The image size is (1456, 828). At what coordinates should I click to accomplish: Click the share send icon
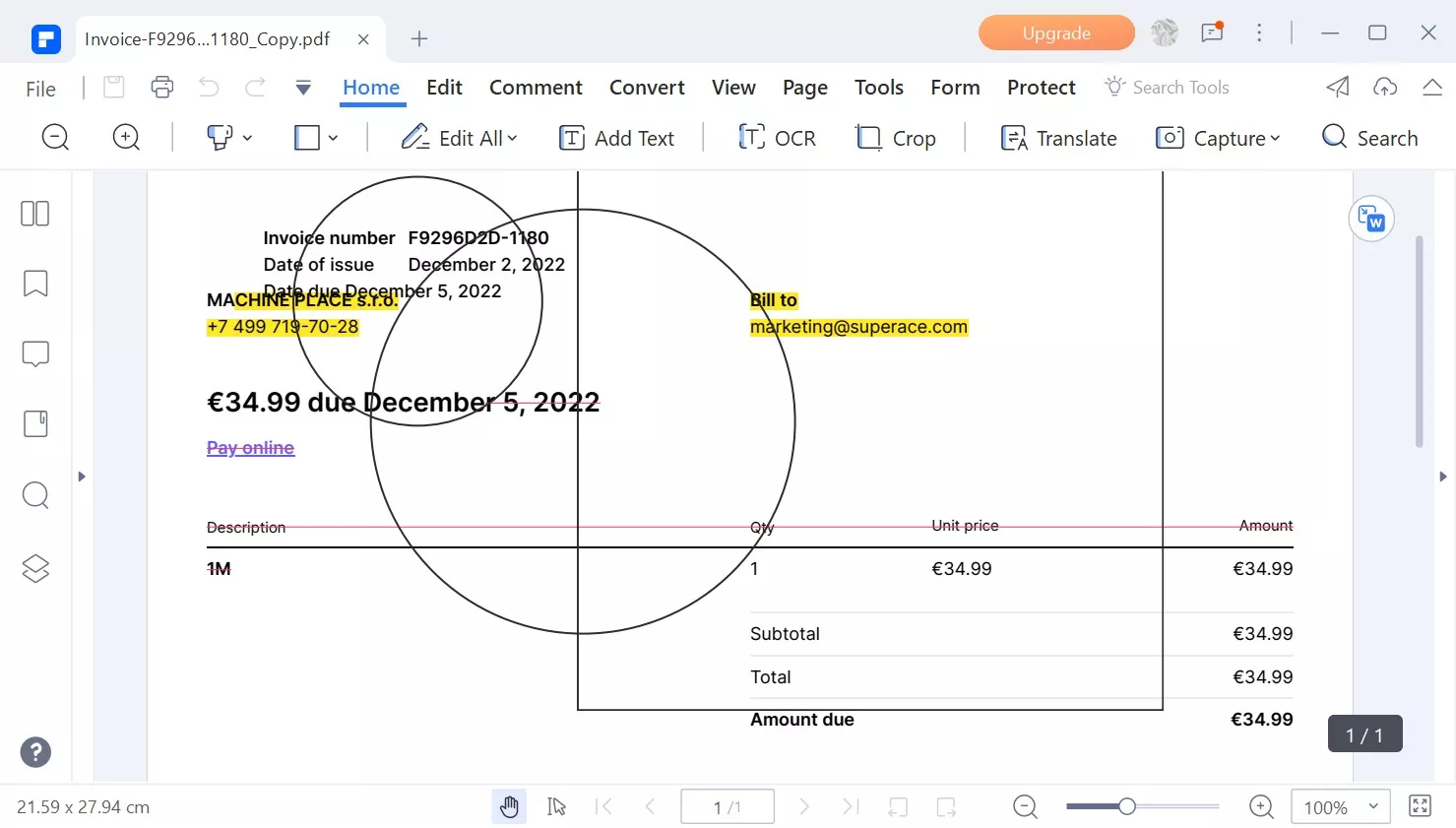(x=1338, y=88)
